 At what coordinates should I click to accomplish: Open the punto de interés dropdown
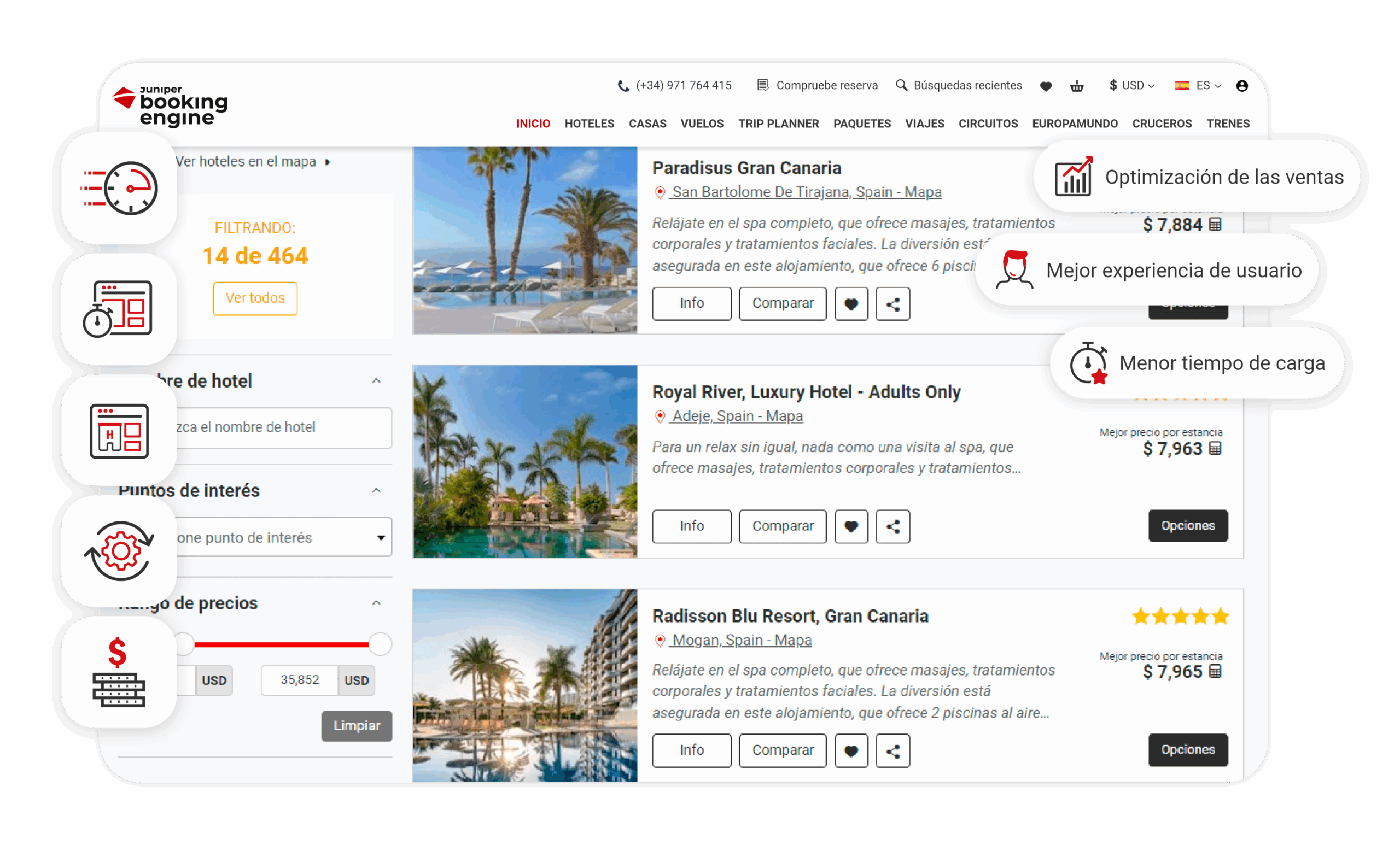tap(284, 537)
